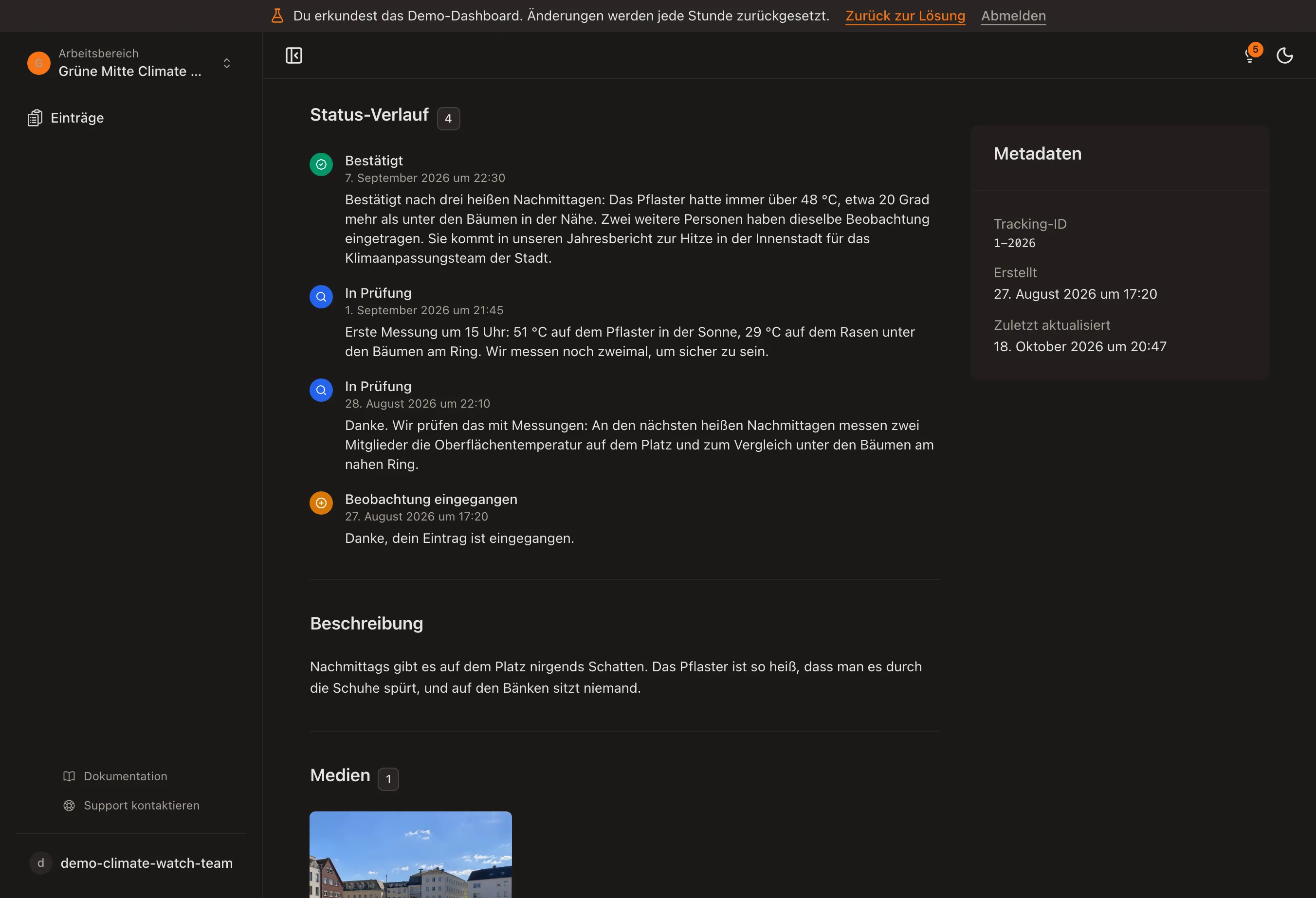The width and height of the screenshot is (1316, 898).
Task: Click the Dokumentation book icon
Action: click(x=69, y=776)
